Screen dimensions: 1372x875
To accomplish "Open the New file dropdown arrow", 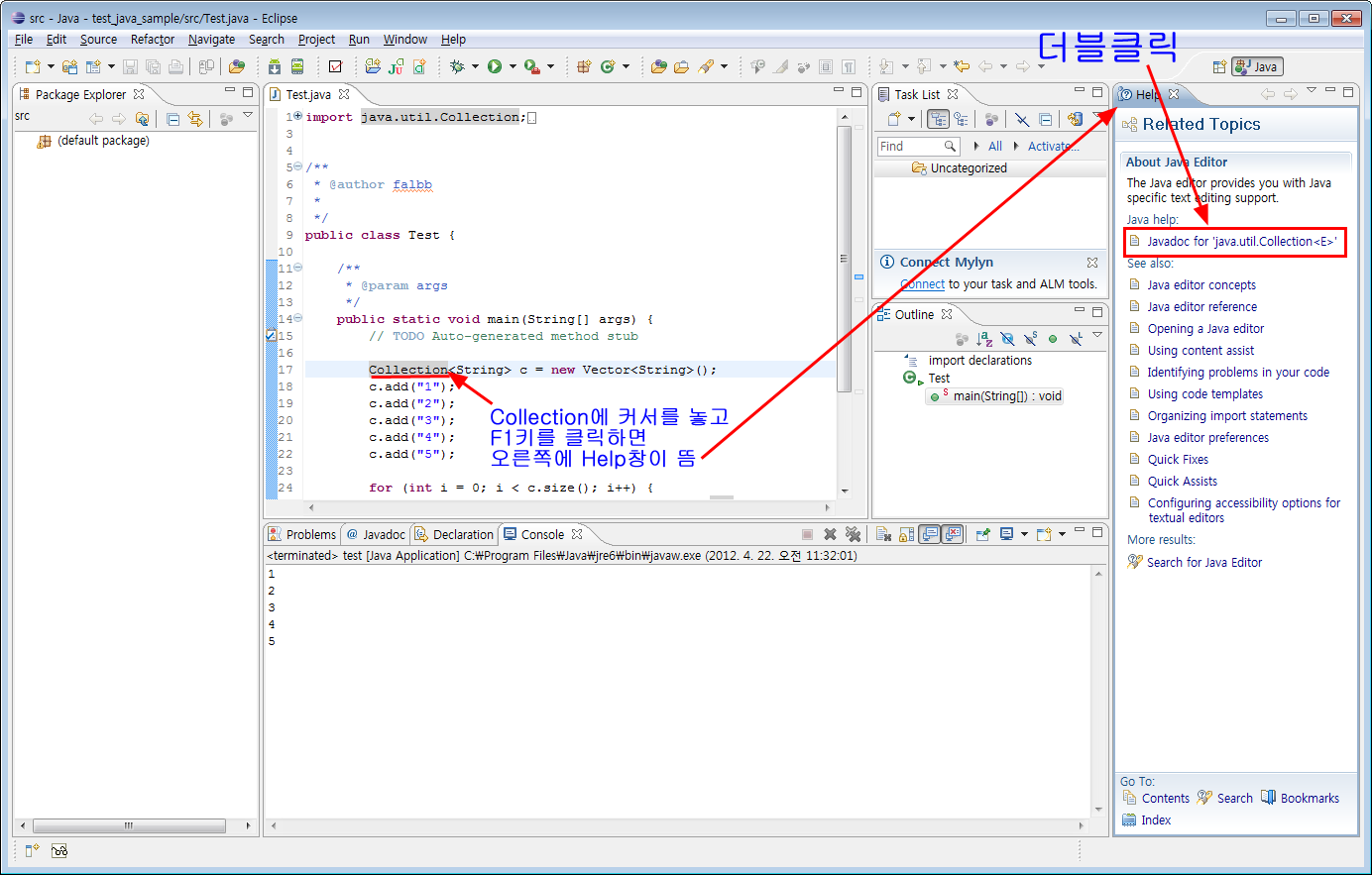I will click(x=51, y=66).
